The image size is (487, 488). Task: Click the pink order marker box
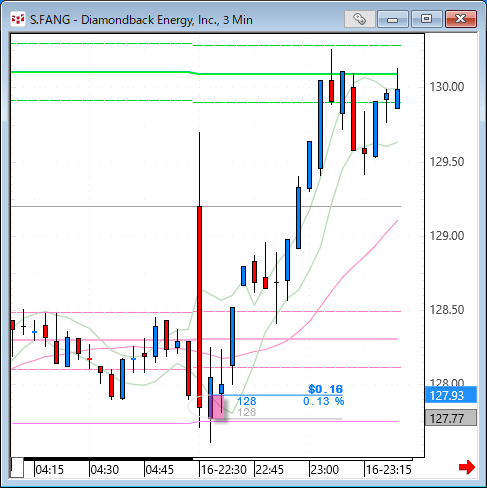[x=218, y=407]
